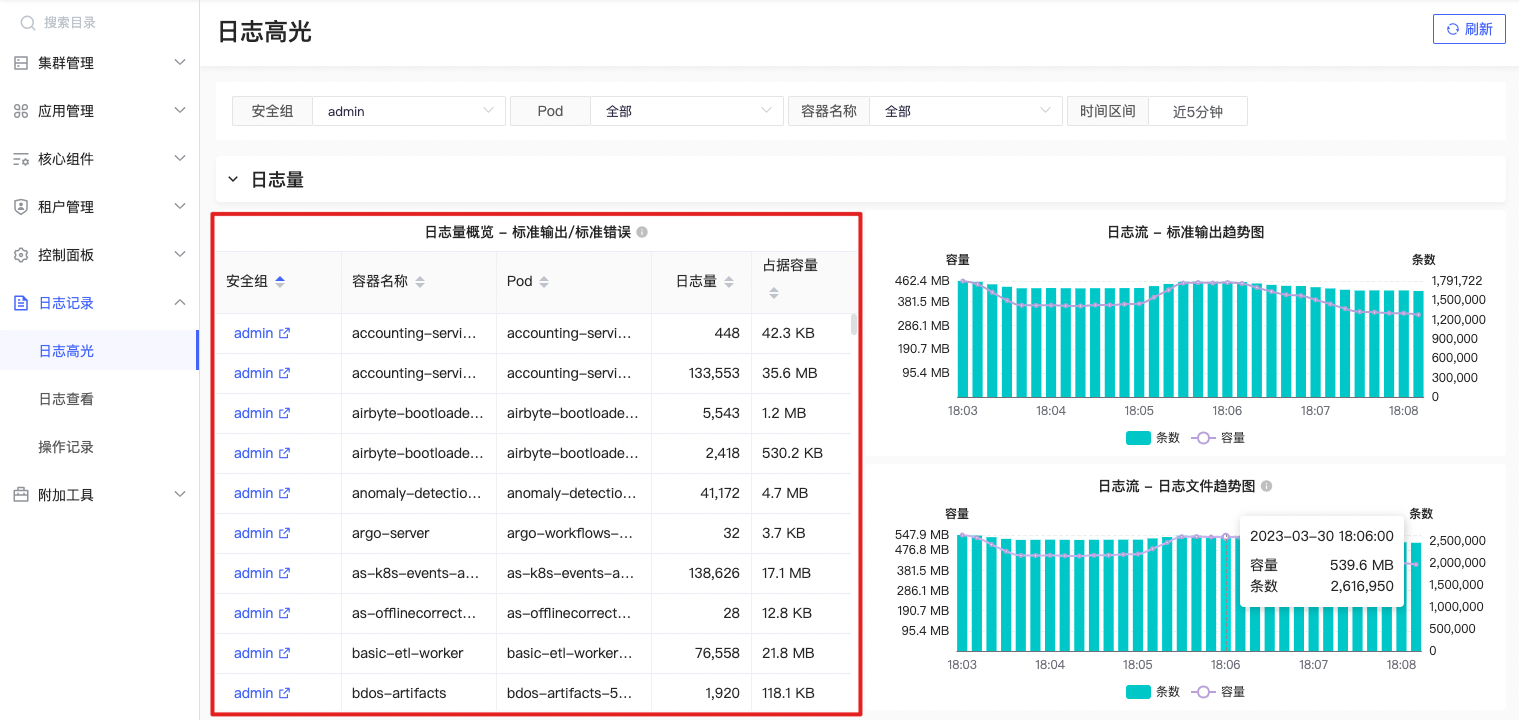Click the 租户管理 shield icon

[x=21, y=207]
